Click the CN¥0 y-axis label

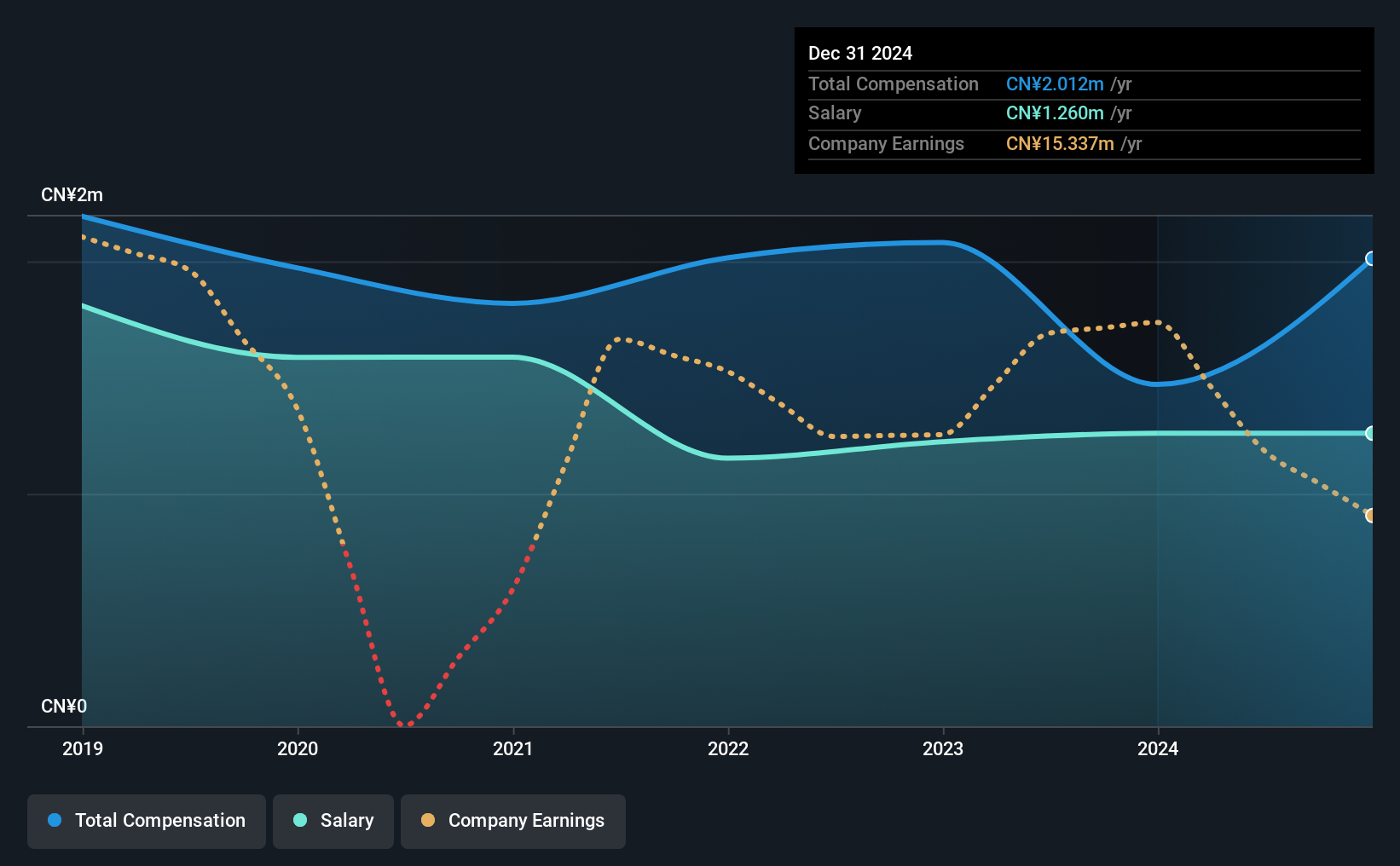click(64, 707)
